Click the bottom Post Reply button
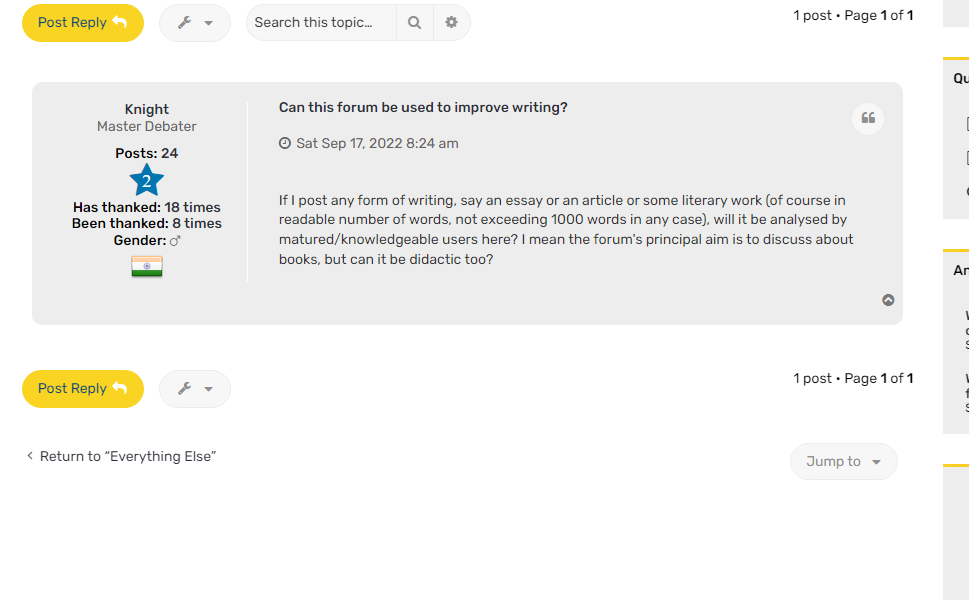Screen dimensions: 969x600 point(82,389)
